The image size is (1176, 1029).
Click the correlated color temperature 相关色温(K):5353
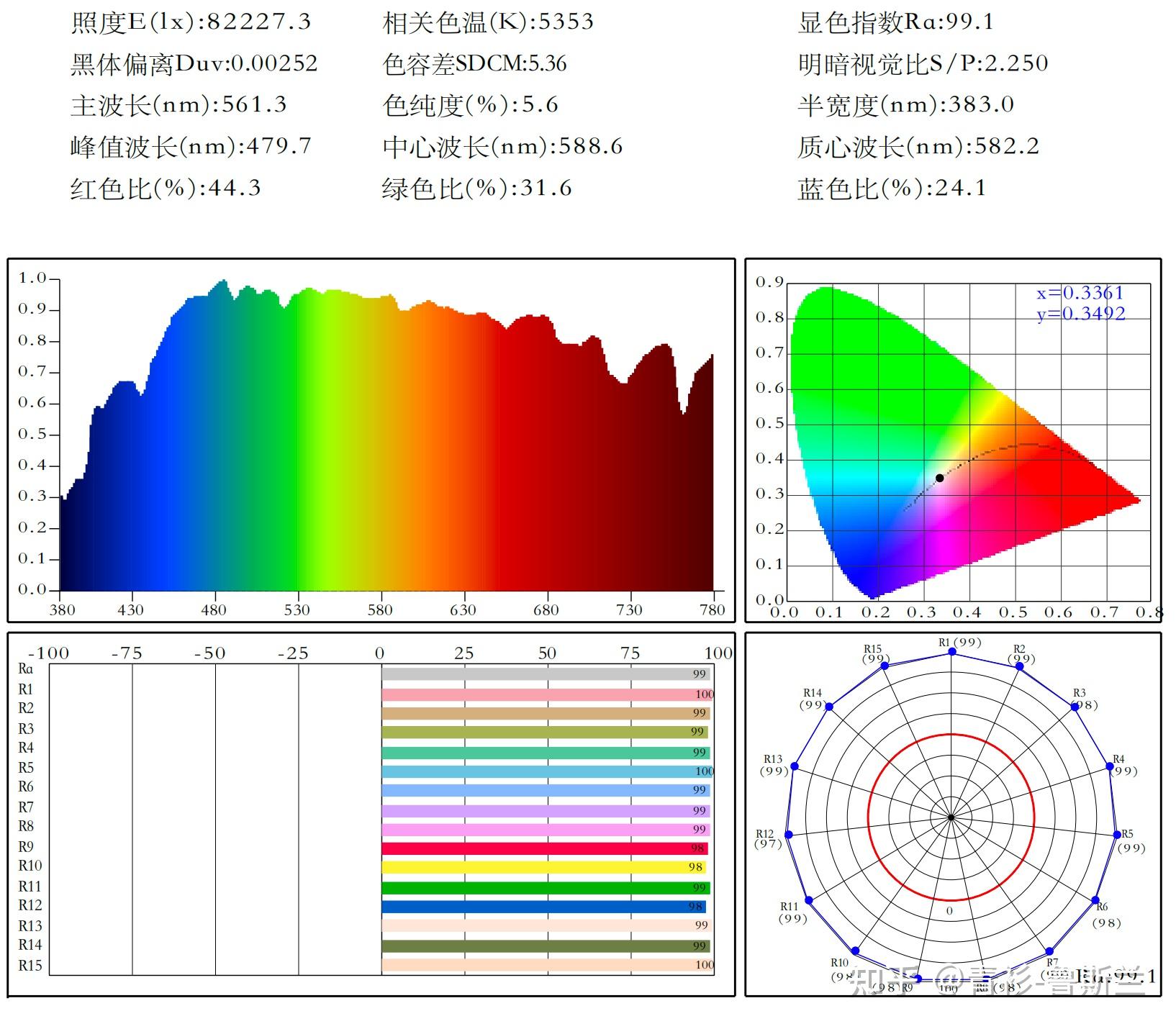pos(489,22)
